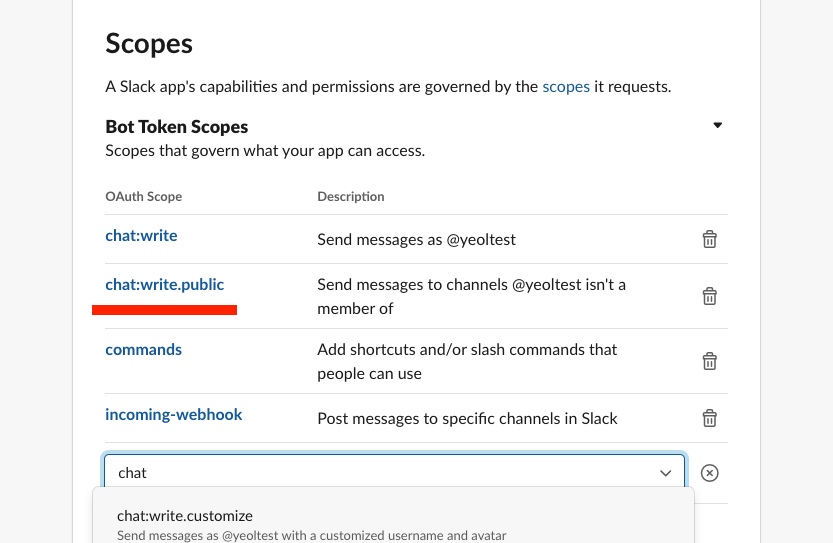833x543 pixels.
Task: Open the commands scope link
Action: point(143,350)
